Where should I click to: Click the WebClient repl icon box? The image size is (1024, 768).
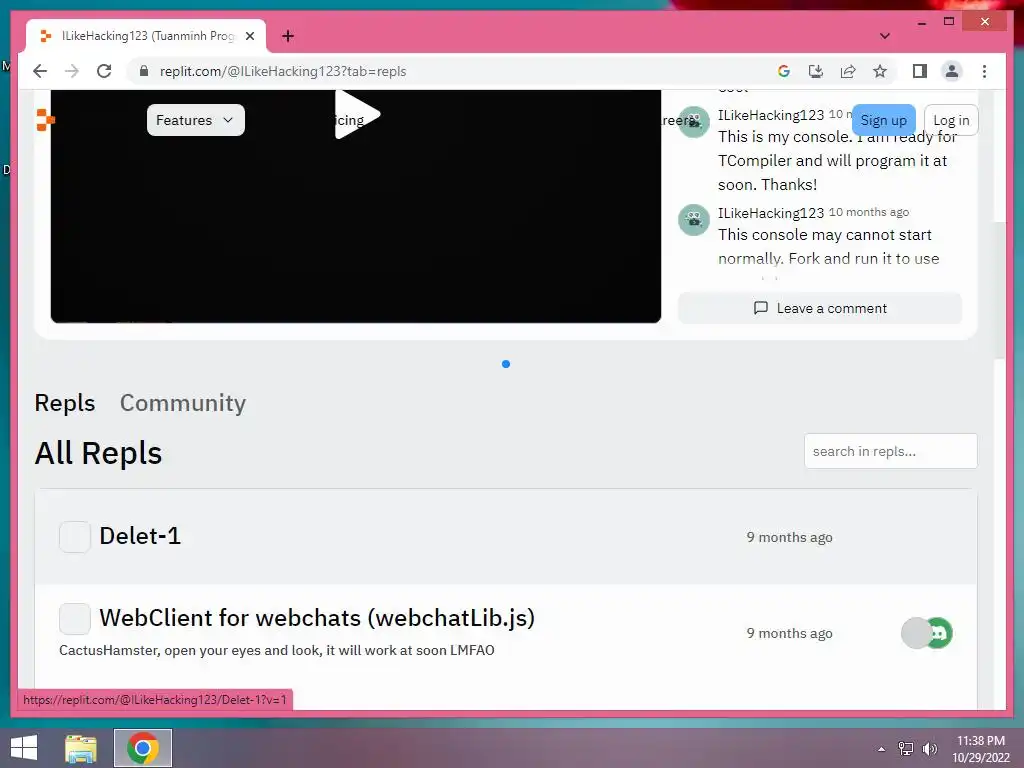(x=75, y=618)
